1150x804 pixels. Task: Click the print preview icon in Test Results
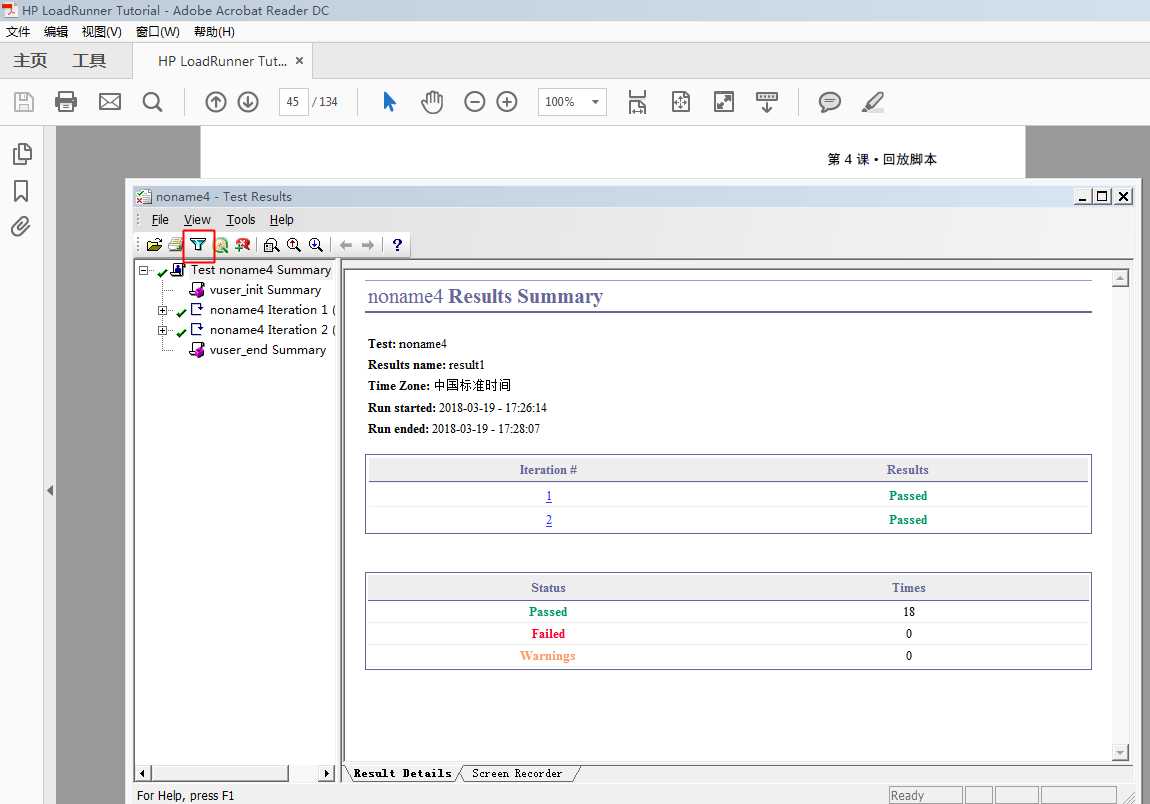[x=271, y=244]
